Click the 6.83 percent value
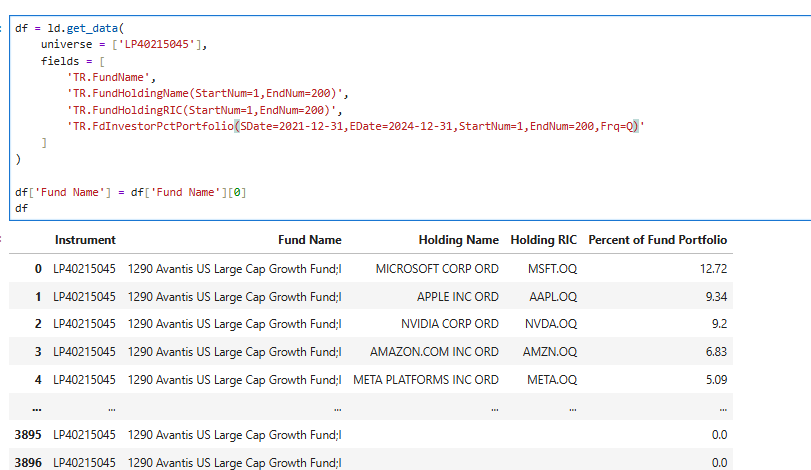The height and width of the screenshot is (470, 811). [x=716, y=352]
